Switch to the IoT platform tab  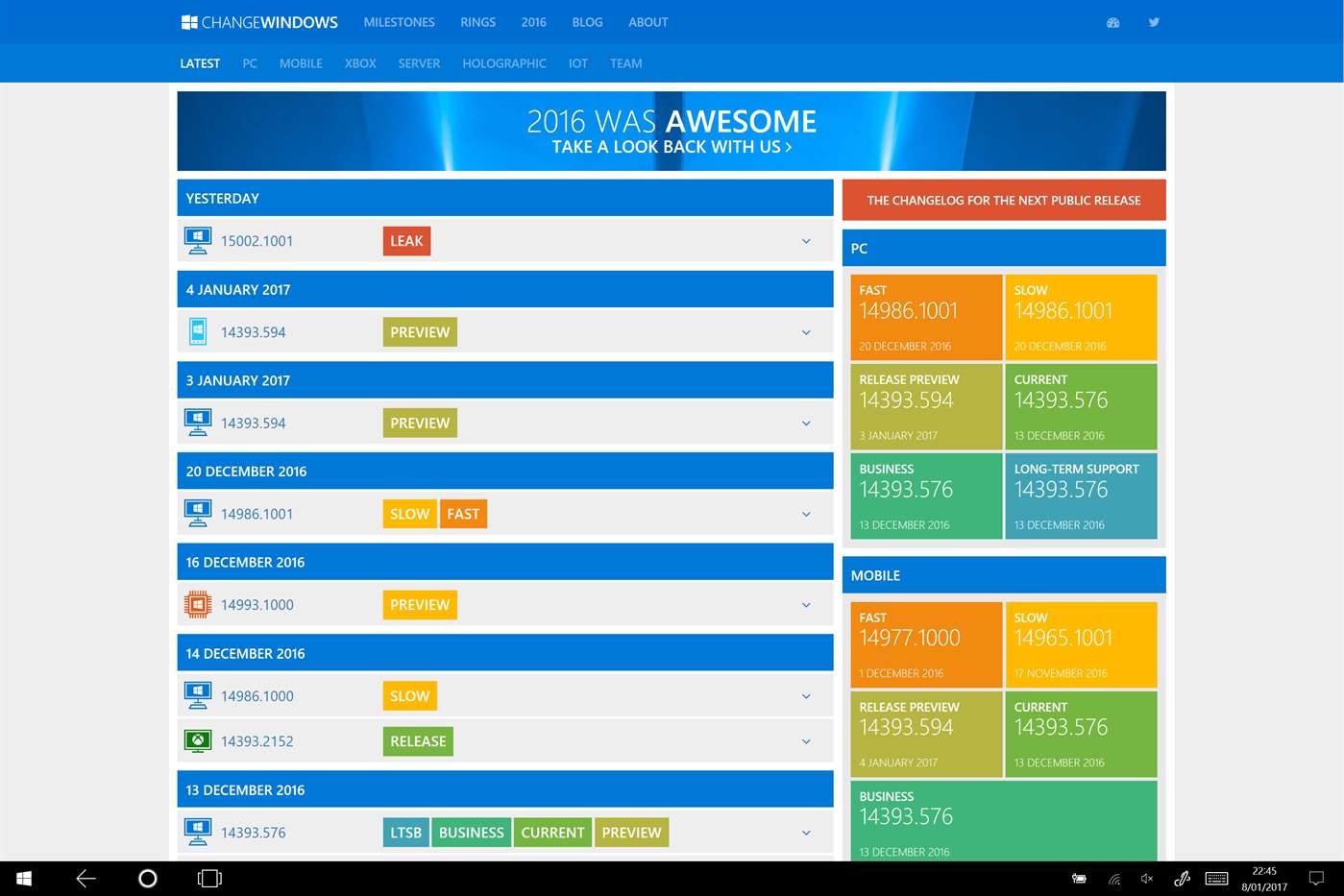pyautogui.click(x=577, y=63)
